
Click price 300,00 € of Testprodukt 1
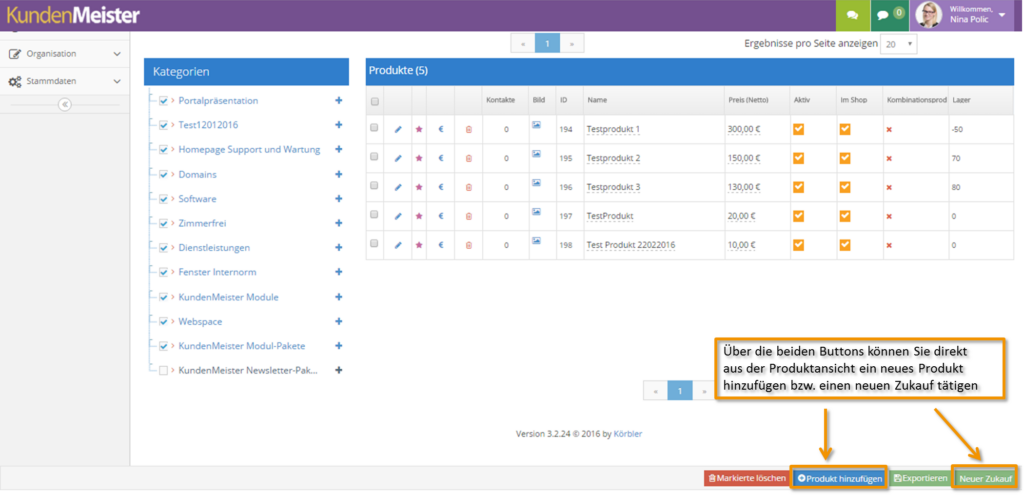coord(744,129)
